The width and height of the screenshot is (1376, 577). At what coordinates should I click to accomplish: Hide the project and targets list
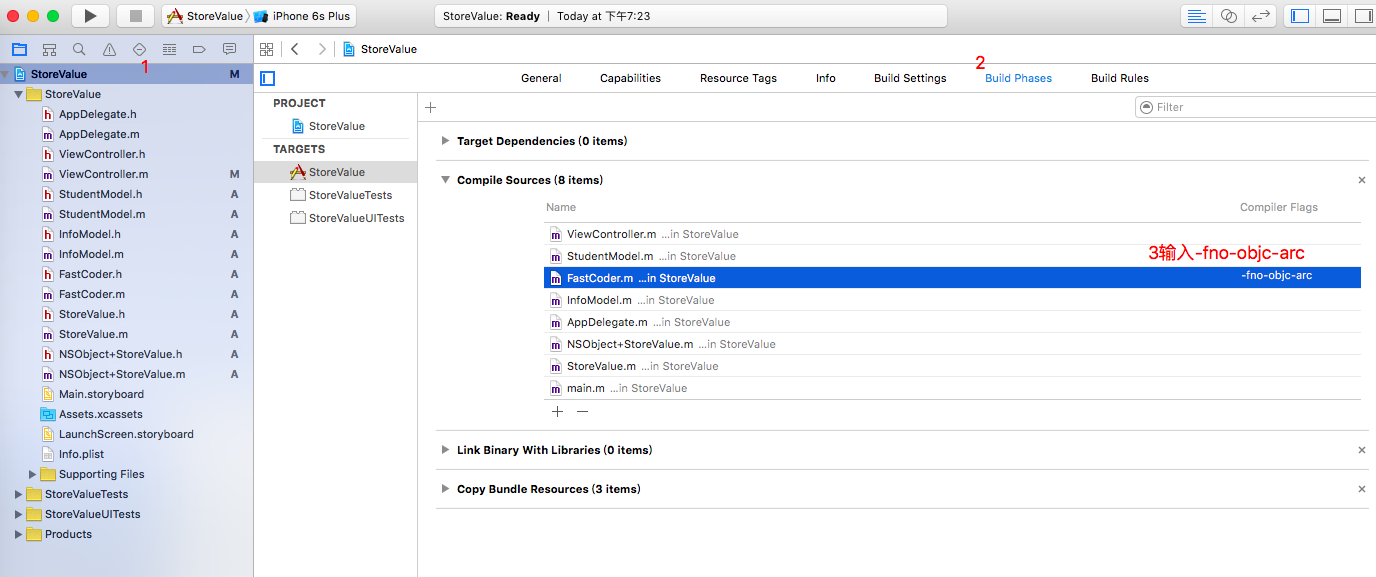267,78
